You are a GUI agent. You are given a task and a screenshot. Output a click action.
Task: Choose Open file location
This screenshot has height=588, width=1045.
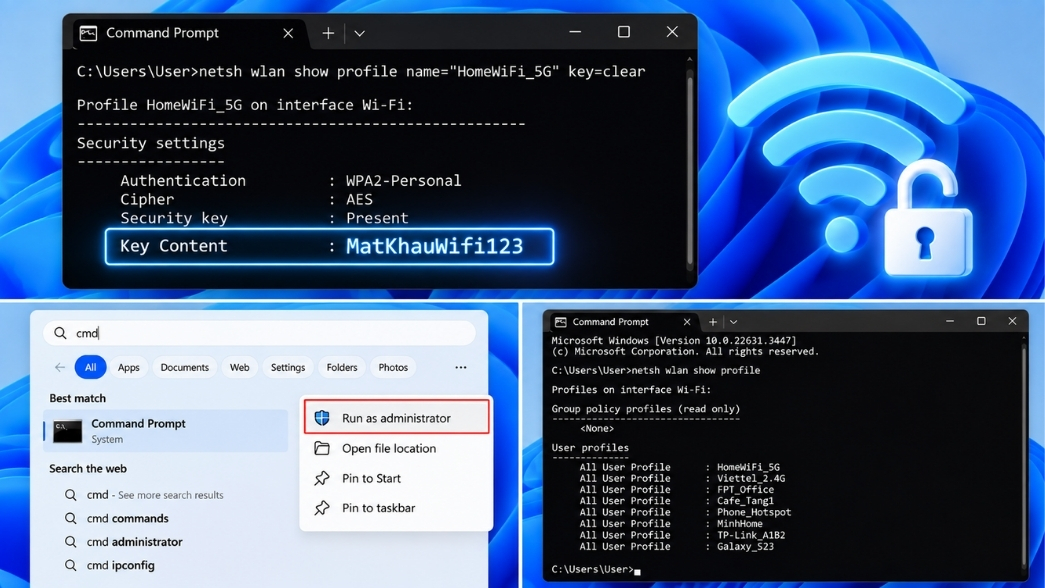397,449
